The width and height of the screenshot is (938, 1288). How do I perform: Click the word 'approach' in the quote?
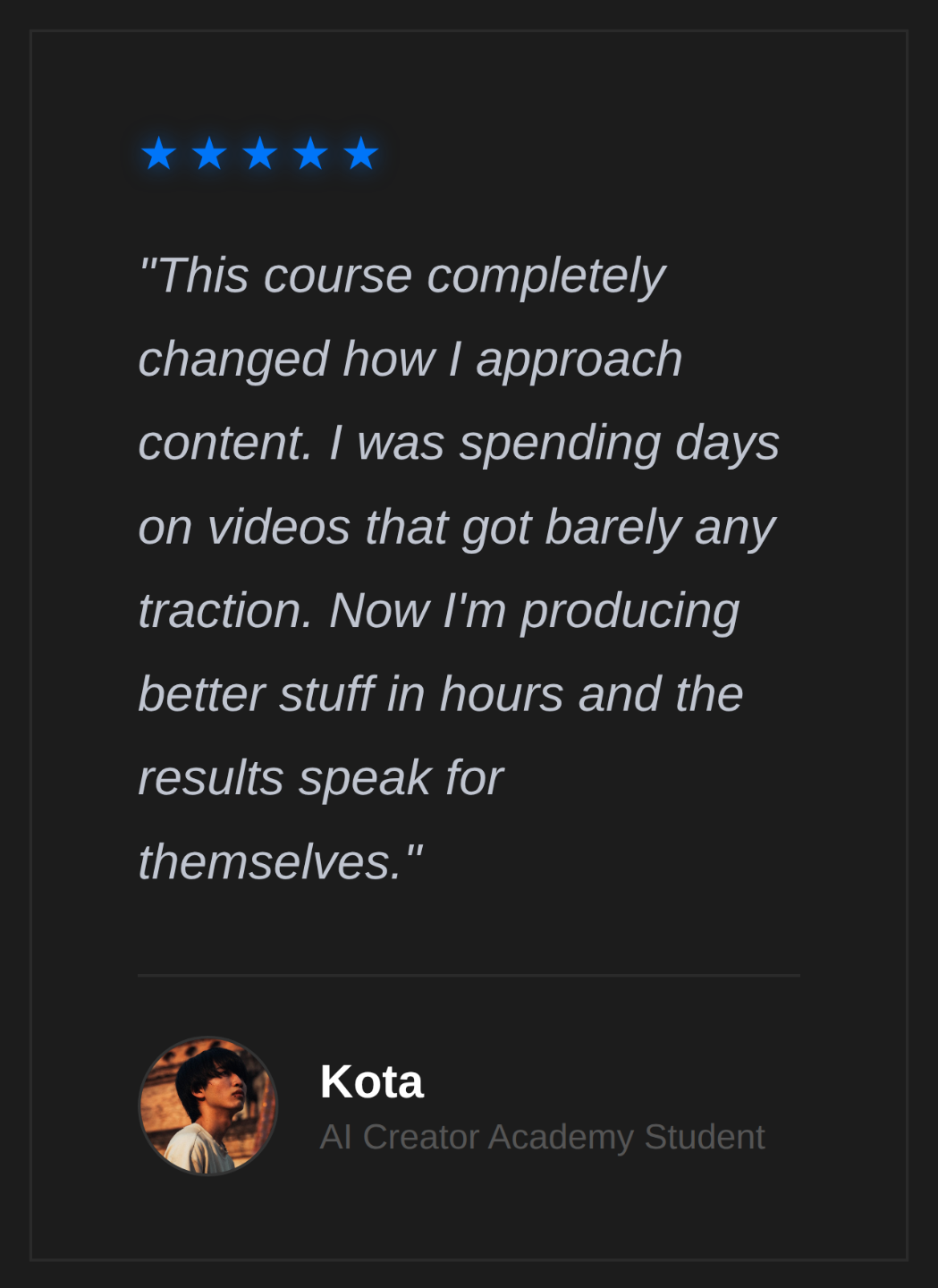[579, 360]
